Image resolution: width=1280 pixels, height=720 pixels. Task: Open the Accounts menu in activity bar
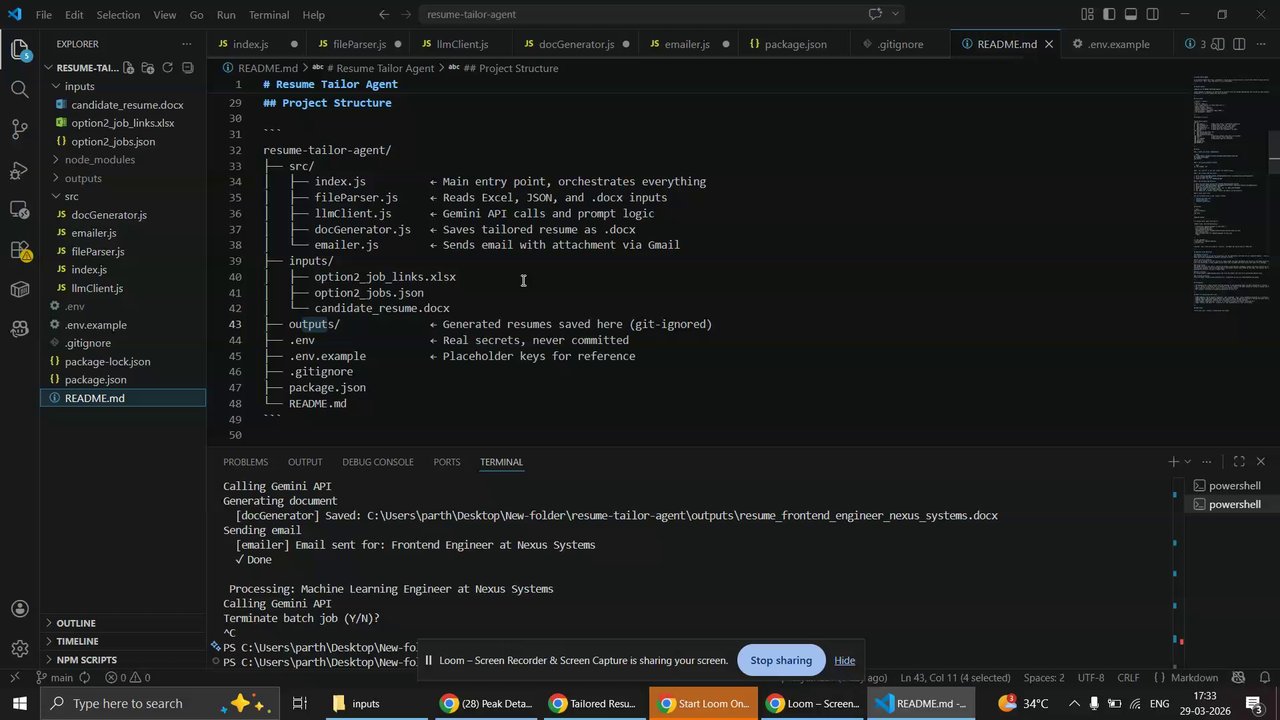click(20, 609)
